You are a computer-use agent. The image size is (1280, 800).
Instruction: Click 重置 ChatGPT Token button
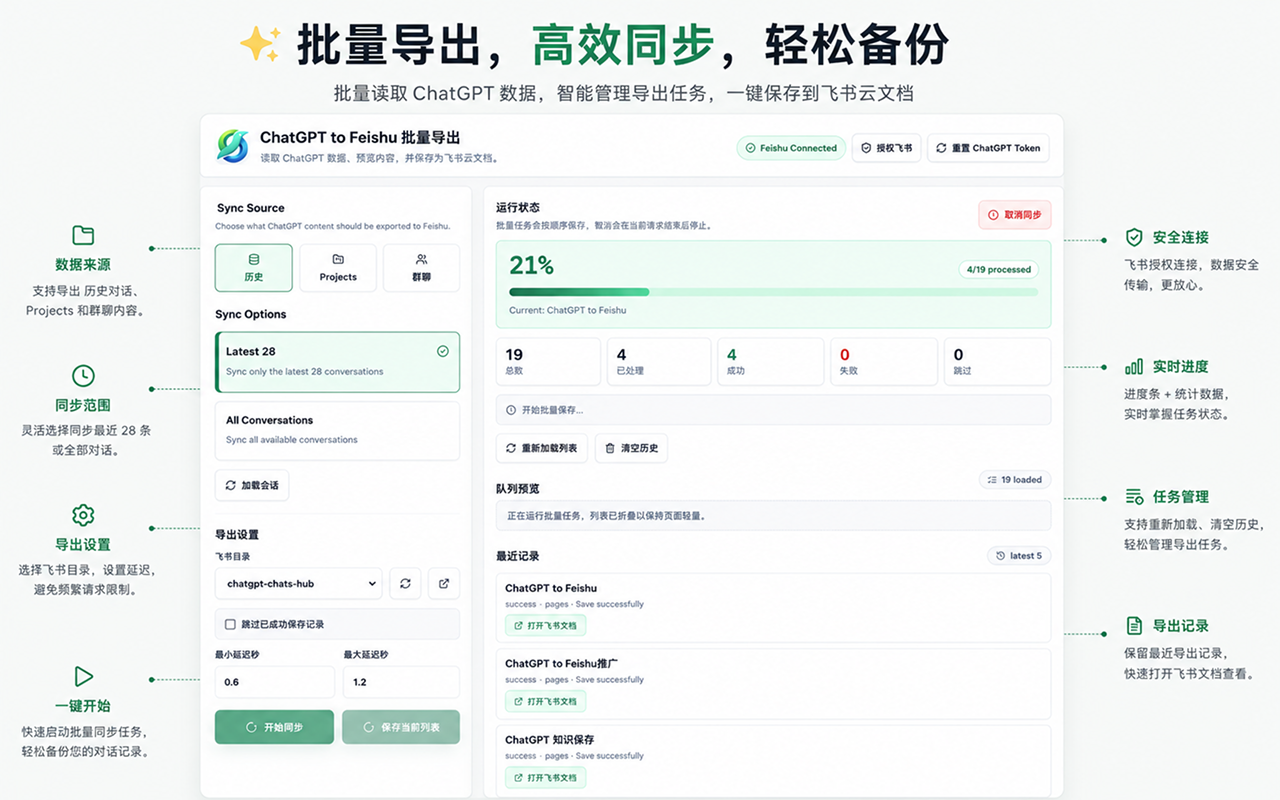click(988, 148)
